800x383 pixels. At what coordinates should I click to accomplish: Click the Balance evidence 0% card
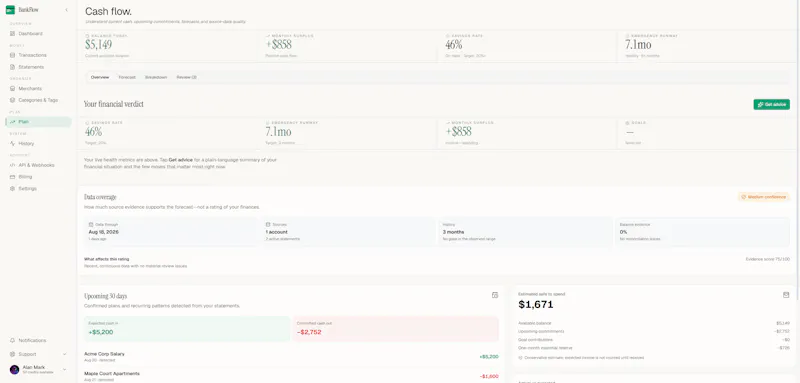click(703, 232)
